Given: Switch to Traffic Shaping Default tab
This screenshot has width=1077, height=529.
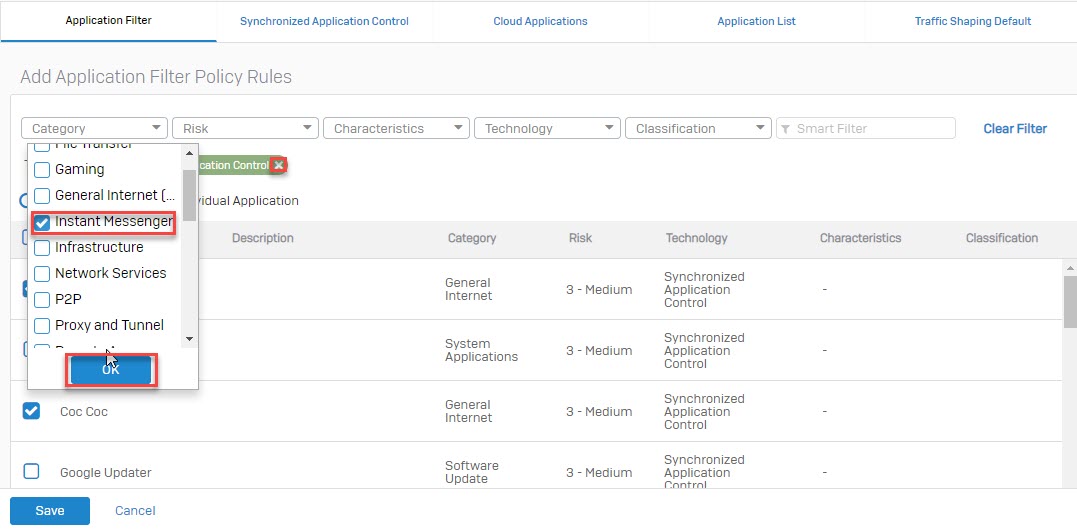Looking at the screenshot, I should [973, 21].
